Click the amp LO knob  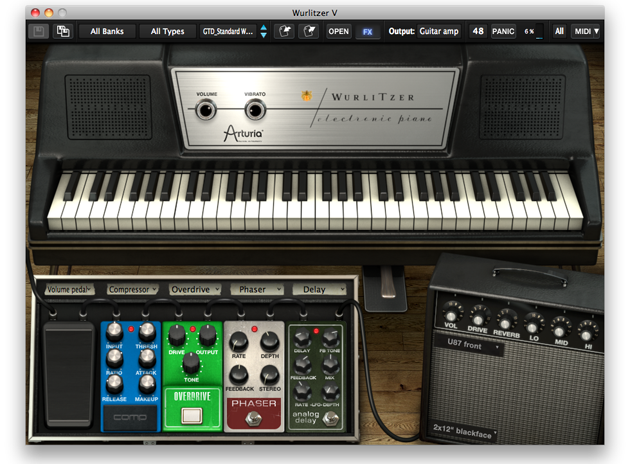(532, 327)
